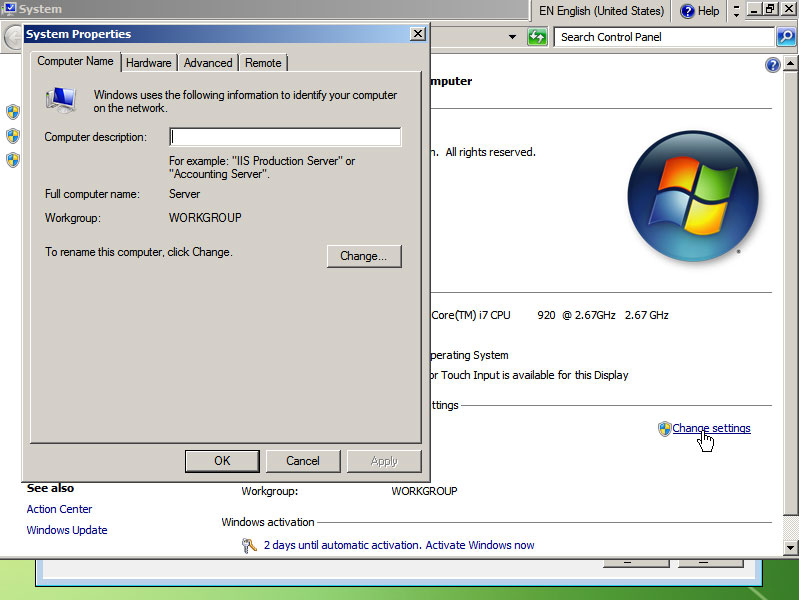799x600 pixels.
Task: Click the shield icon beside Change settings
Action: pos(664,429)
